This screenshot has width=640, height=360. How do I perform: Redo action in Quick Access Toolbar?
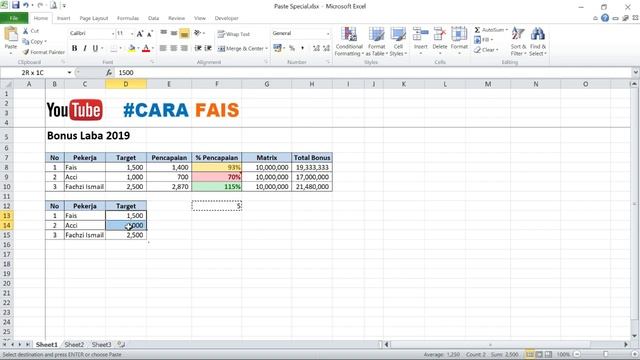(40, 5)
